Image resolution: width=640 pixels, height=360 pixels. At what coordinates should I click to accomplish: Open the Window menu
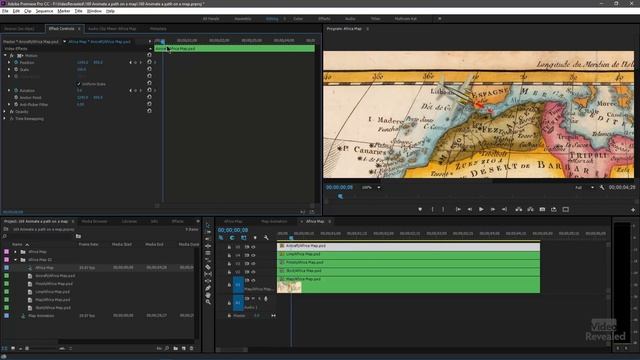(94, 11)
